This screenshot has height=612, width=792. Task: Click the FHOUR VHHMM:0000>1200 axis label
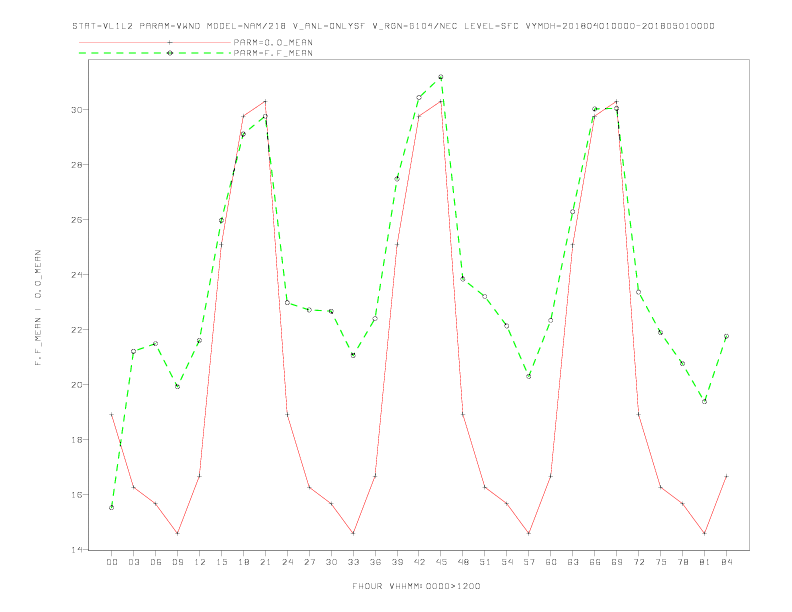pyautogui.click(x=416, y=586)
